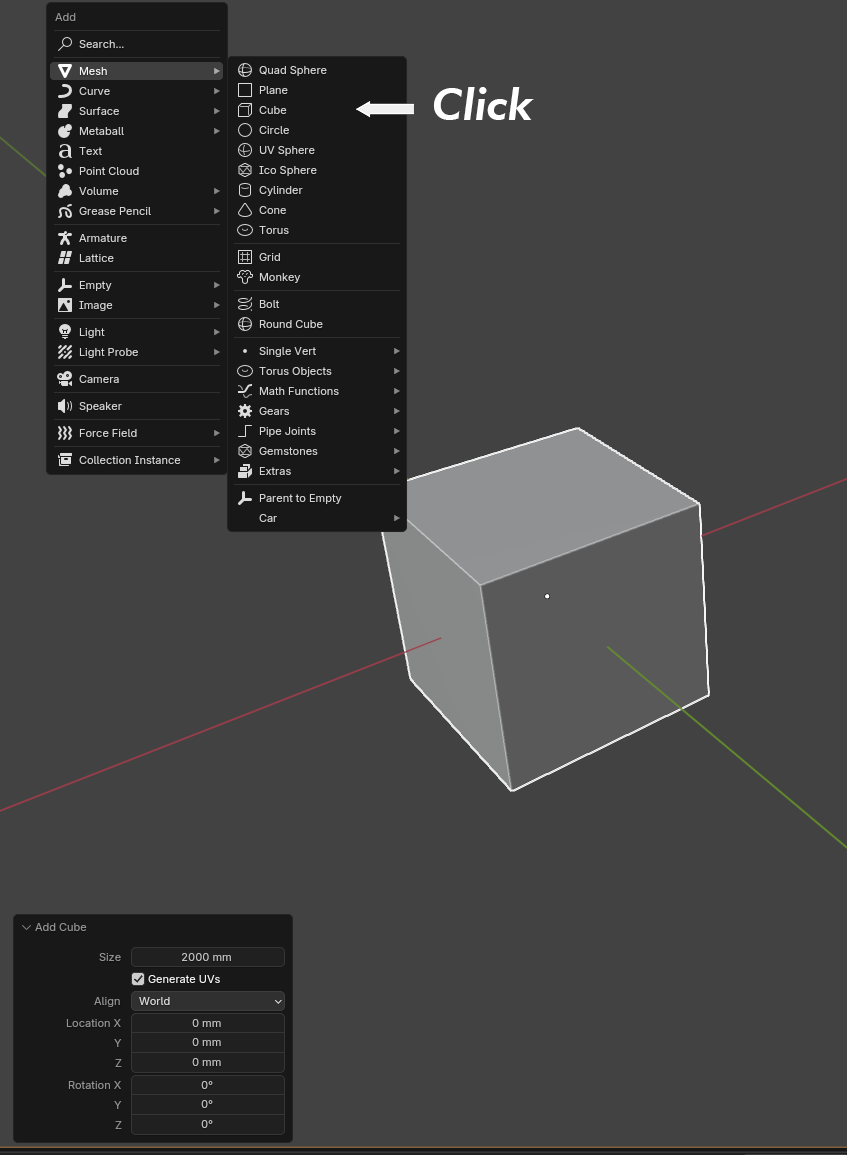The height and width of the screenshot is (1155, 847).
Task: Open the Curve submenu
Action: pyautogui.click(x=137, y=91)
